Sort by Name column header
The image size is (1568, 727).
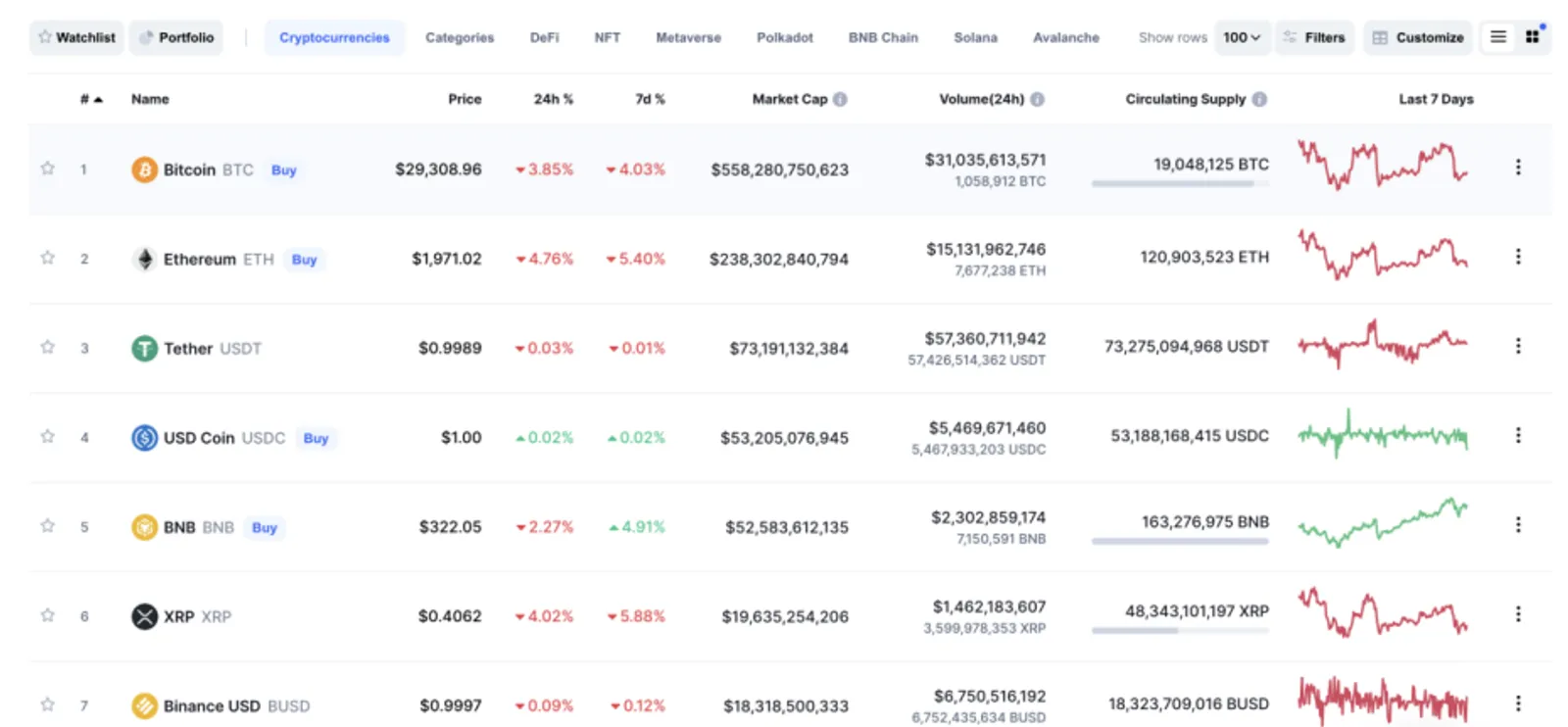(x=150, y=99)
